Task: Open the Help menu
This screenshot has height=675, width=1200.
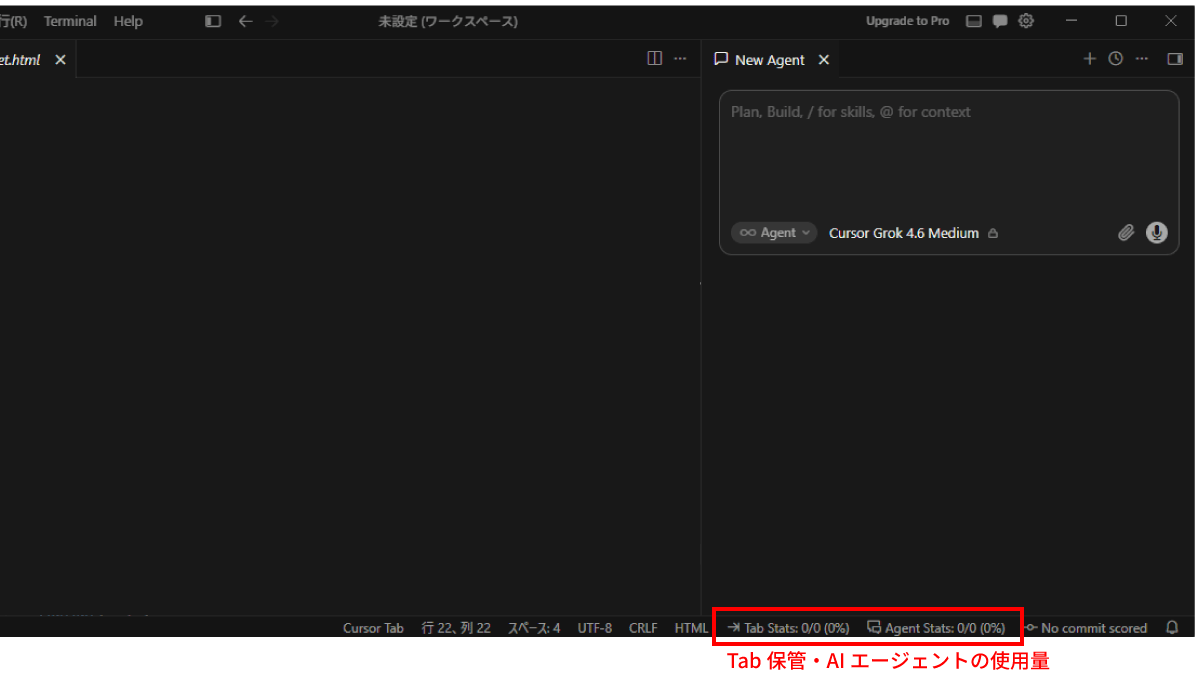Action: [x=128, y=21]
